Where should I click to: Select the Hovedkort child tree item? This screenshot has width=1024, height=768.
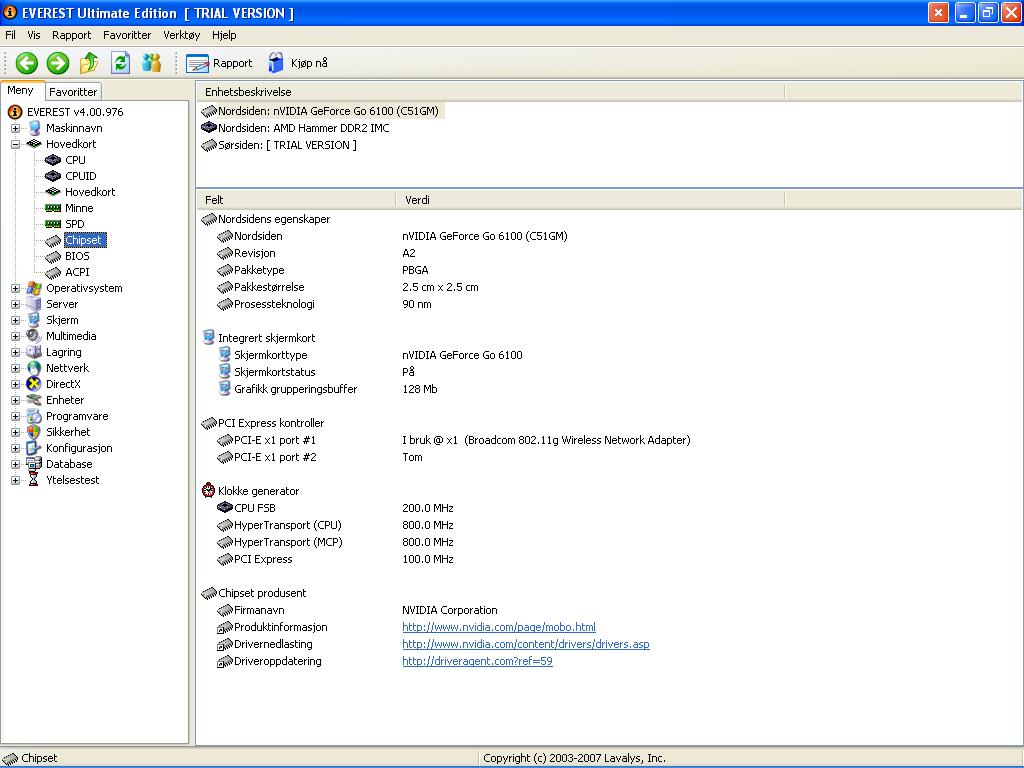click(x=90, y=192)
